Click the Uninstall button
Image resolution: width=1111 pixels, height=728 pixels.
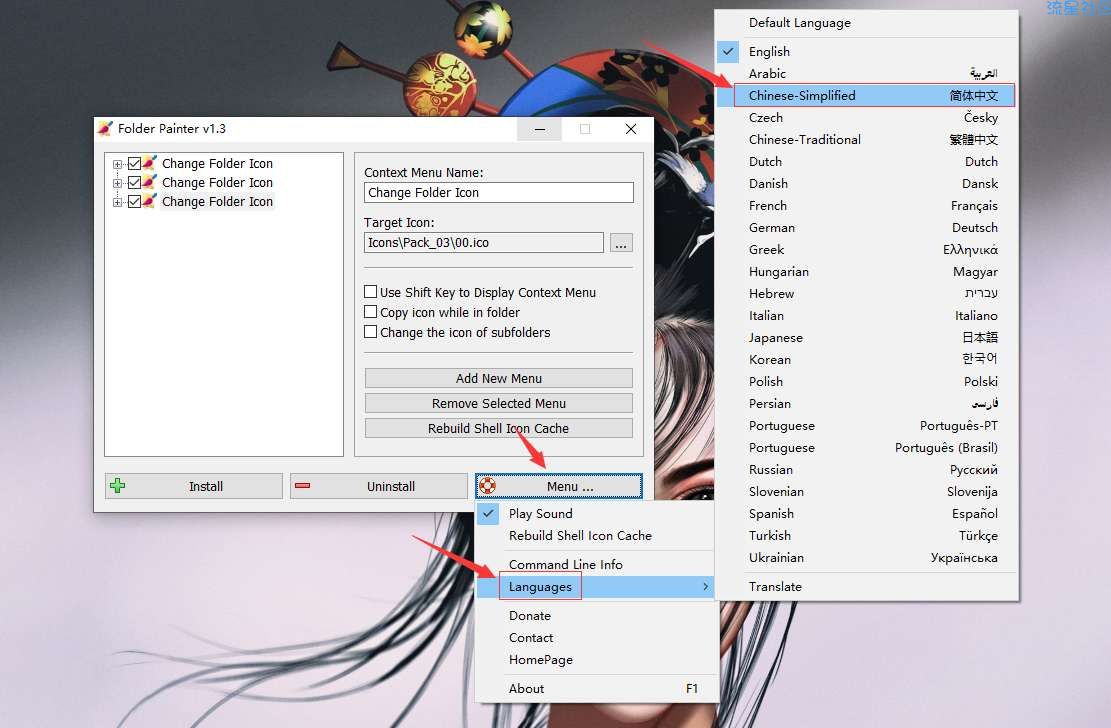[x=378, y=486]
